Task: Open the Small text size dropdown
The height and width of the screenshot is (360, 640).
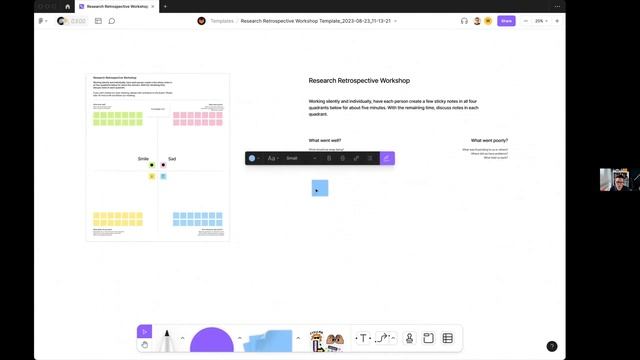Action: (x=301, y=158)
